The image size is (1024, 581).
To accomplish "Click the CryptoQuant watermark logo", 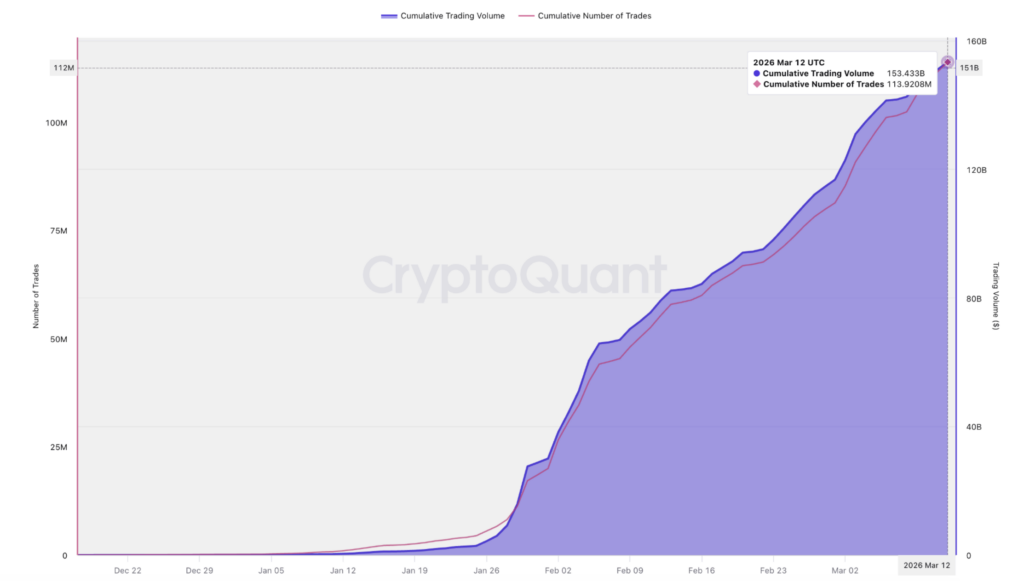I will tap(513, 275).
